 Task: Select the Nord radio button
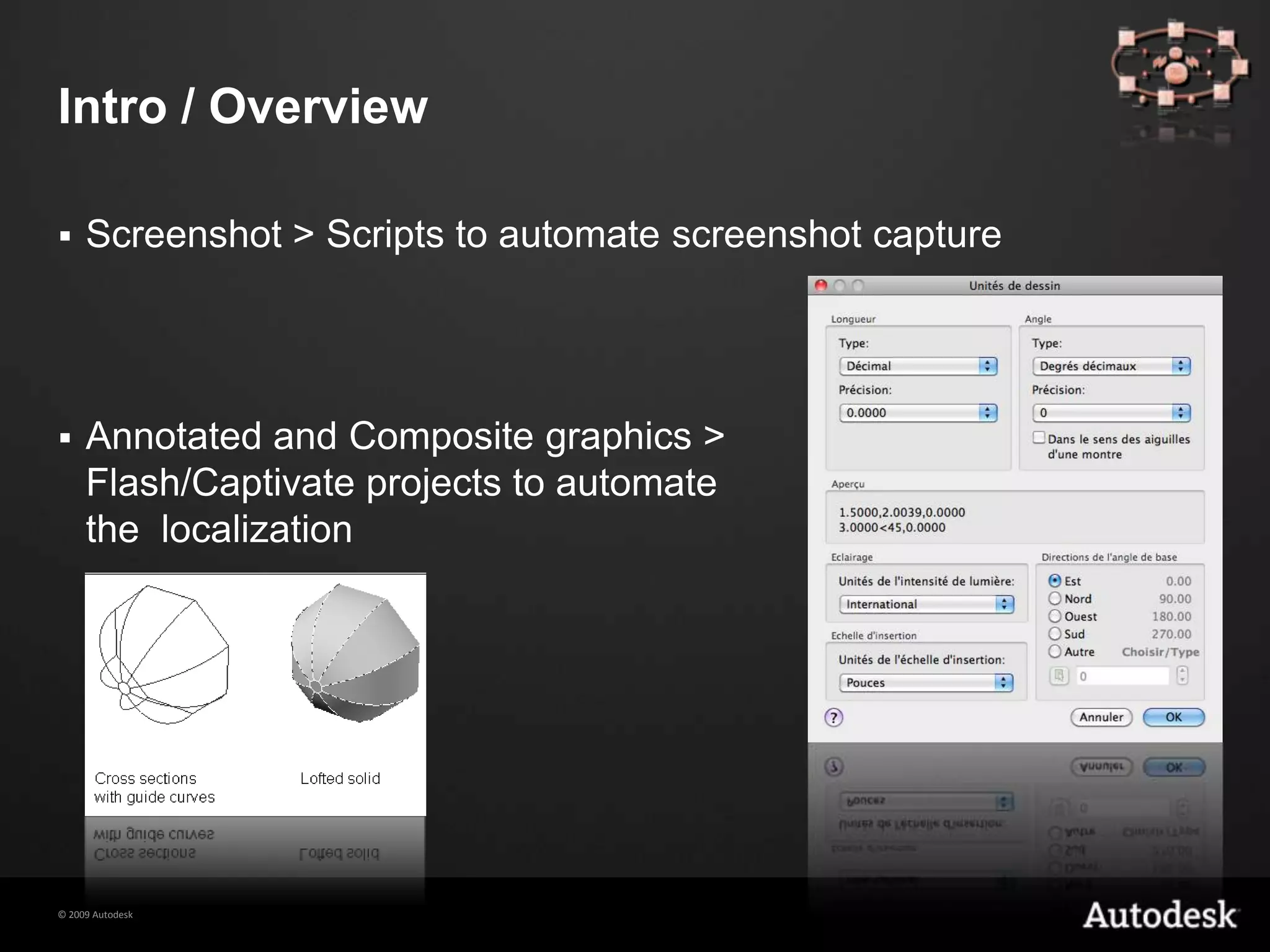[x=1055, y=599]
